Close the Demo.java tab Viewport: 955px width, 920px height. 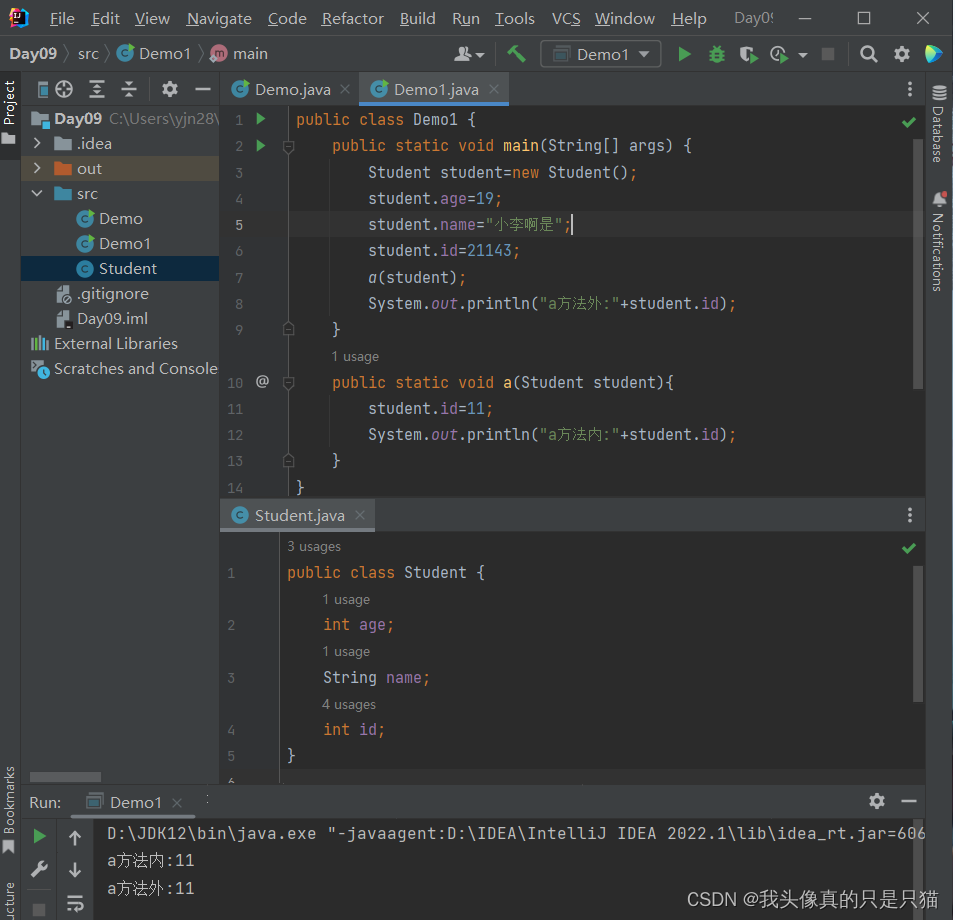345,90
